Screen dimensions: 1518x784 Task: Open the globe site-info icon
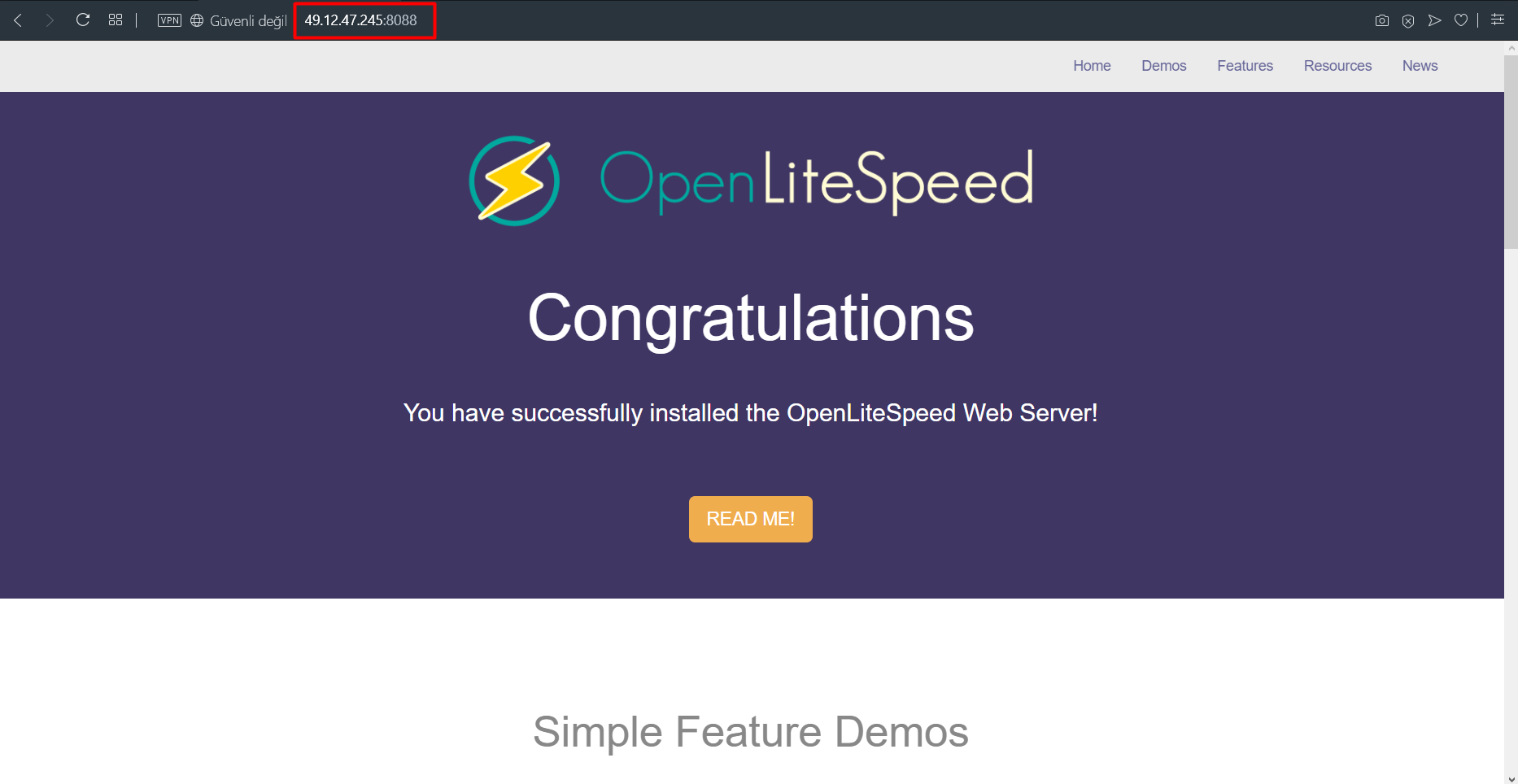pos(197,20)
